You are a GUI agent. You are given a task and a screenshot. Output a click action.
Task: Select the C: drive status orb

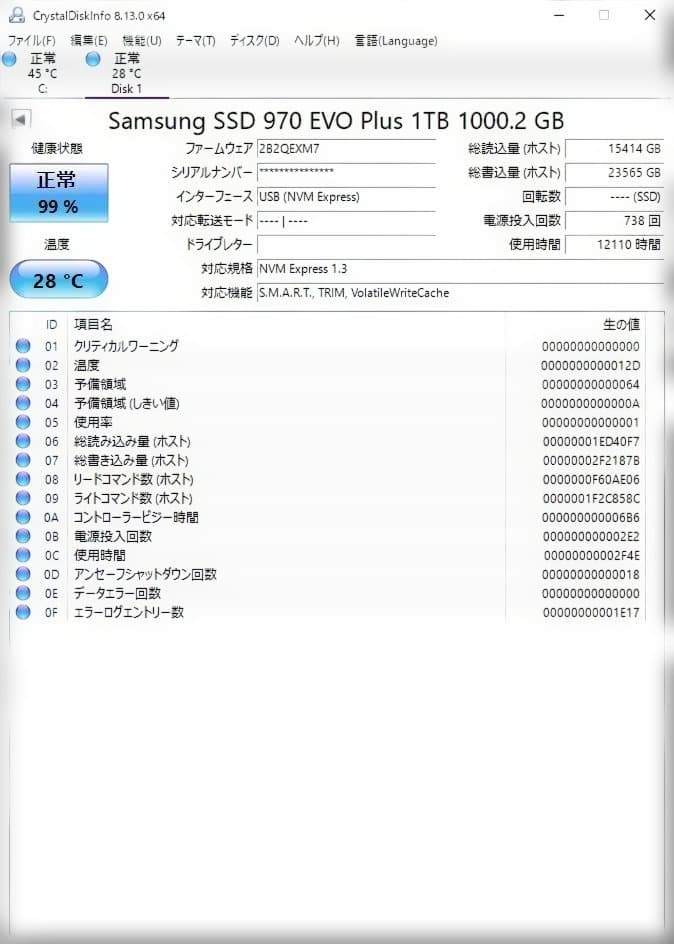(x=9, y=59)
